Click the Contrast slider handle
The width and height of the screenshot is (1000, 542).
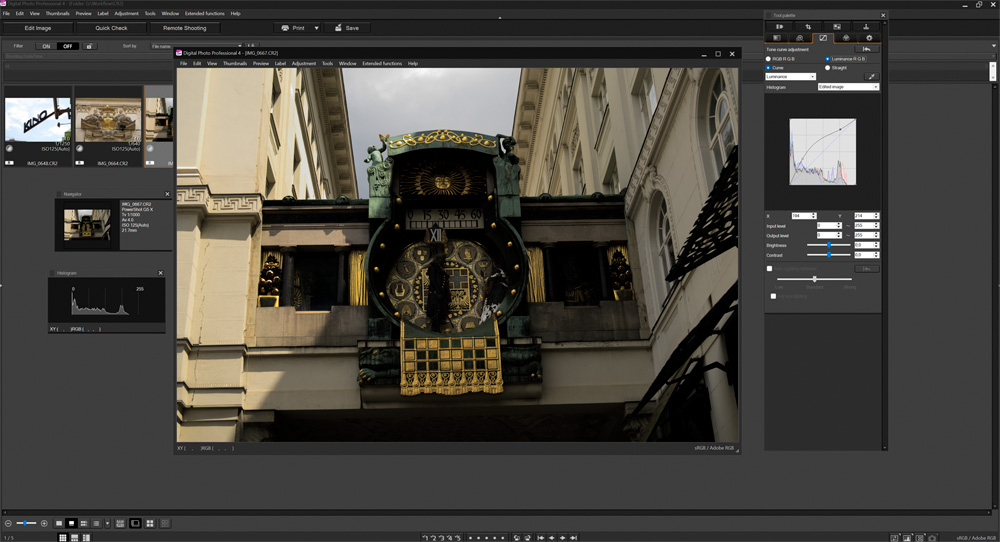829,255
